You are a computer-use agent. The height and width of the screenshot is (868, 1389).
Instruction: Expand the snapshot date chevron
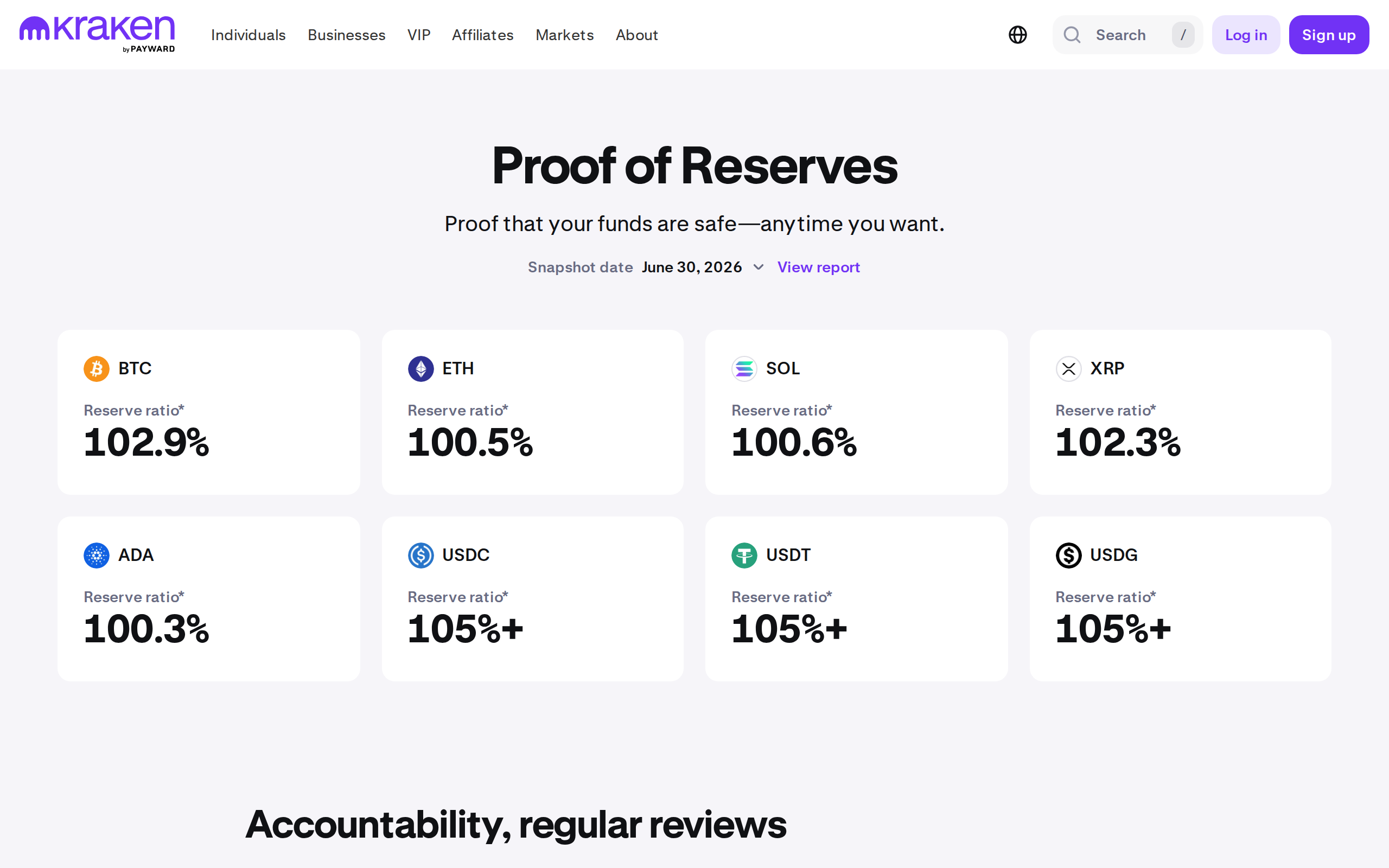758,267
